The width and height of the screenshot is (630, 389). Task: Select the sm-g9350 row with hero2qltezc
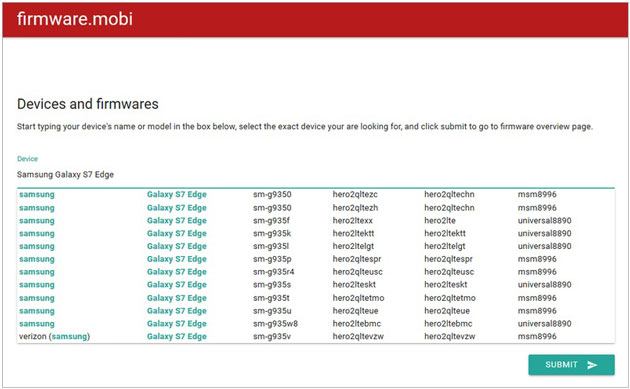pos(316,194)
